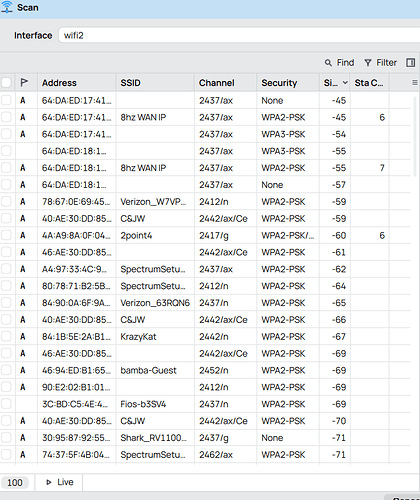Viewport: 420px width, 500px height.
Task: Toggle the column layout panel icon
Action: click(411, 63)
